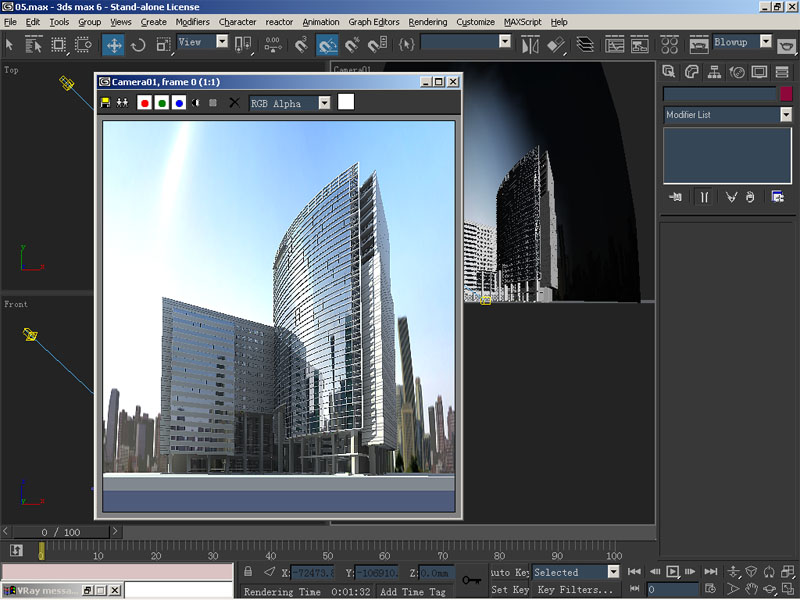Viewport: 800px width, 600px height.
Task: Open the RGB Alpha channel dropdown
Action: [324, 103]
